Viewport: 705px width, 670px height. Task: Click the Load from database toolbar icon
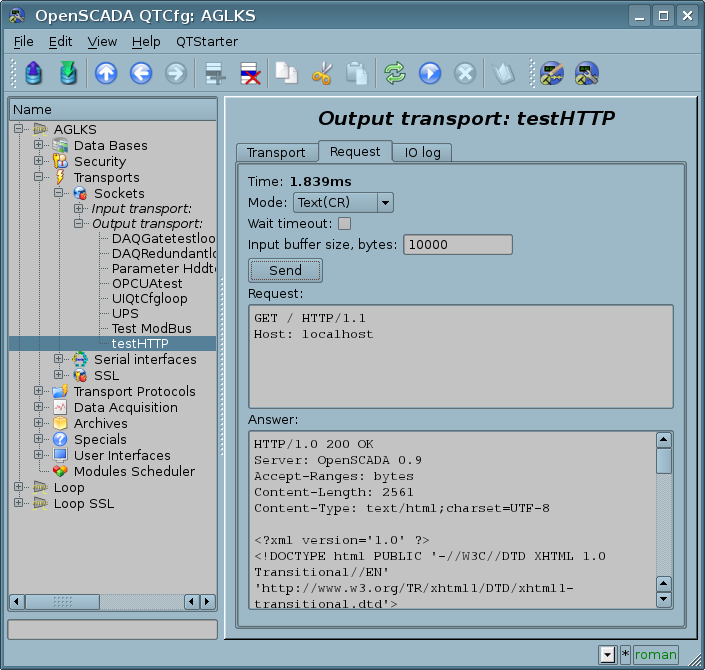point(33,73)
